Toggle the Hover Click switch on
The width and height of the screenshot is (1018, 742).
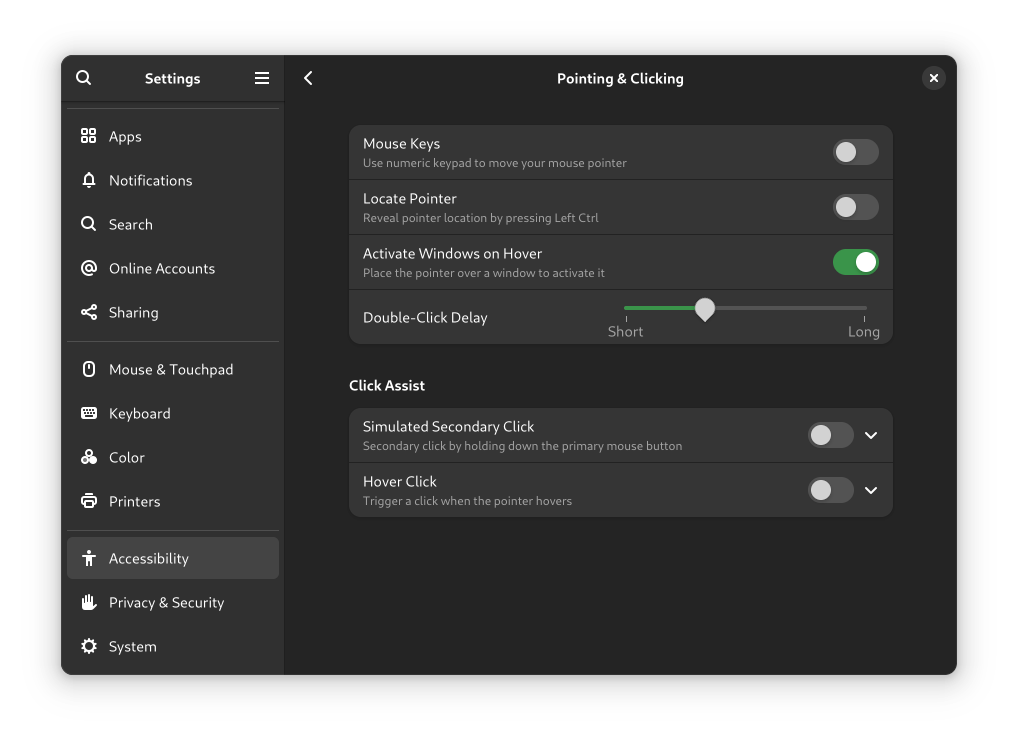coord(830,490)
